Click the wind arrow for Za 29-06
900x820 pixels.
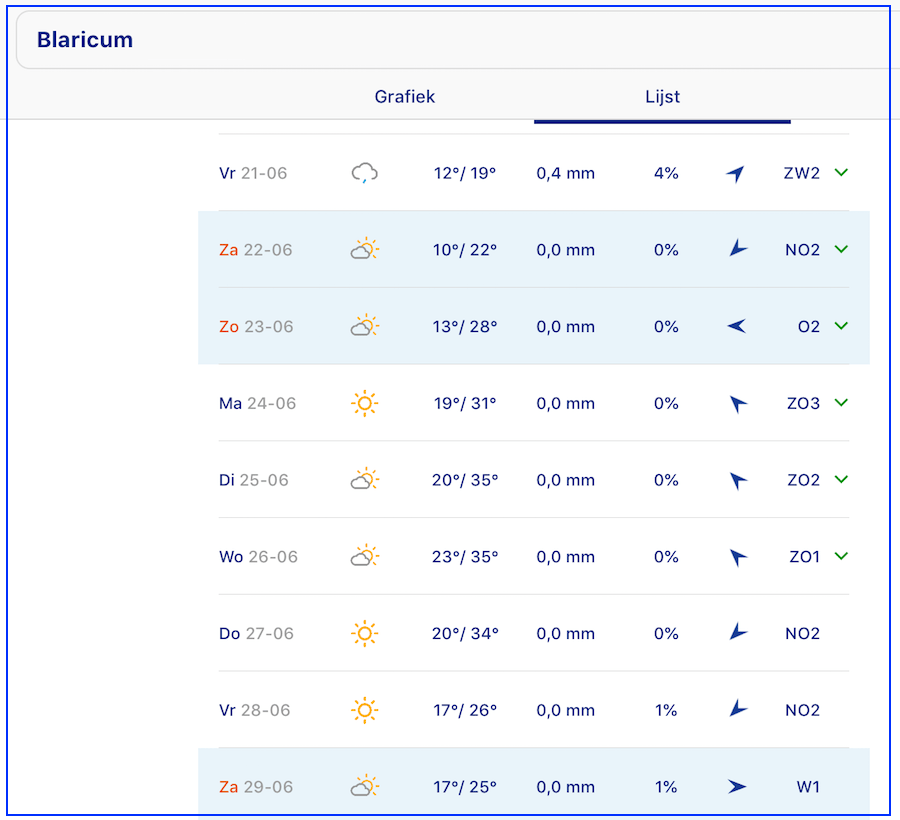(x=737, y=787)
